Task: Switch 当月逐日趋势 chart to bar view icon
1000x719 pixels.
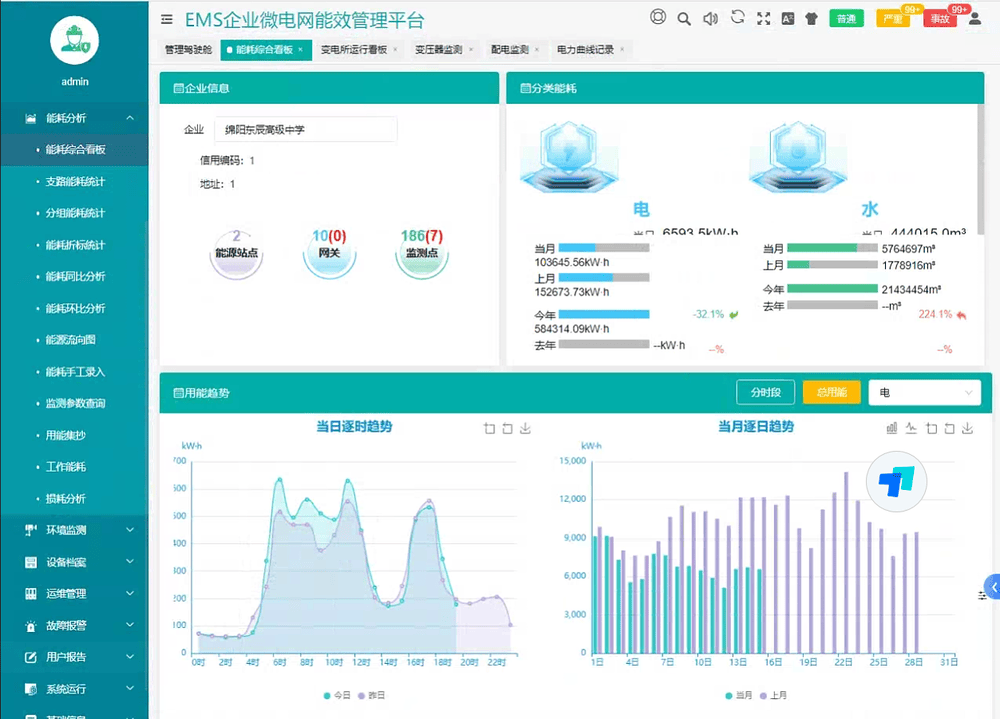Action: pos(891,428)
